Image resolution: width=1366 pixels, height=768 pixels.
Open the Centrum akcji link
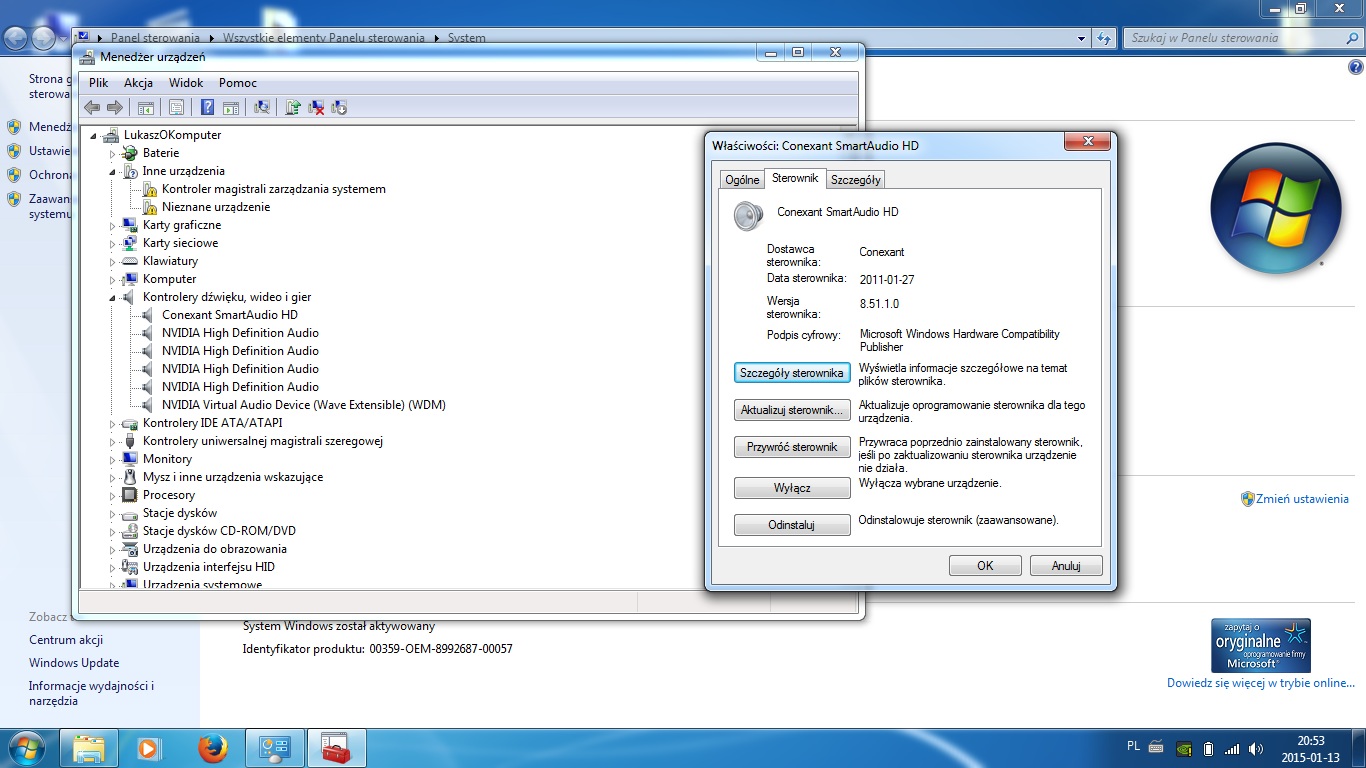(66, 640)
